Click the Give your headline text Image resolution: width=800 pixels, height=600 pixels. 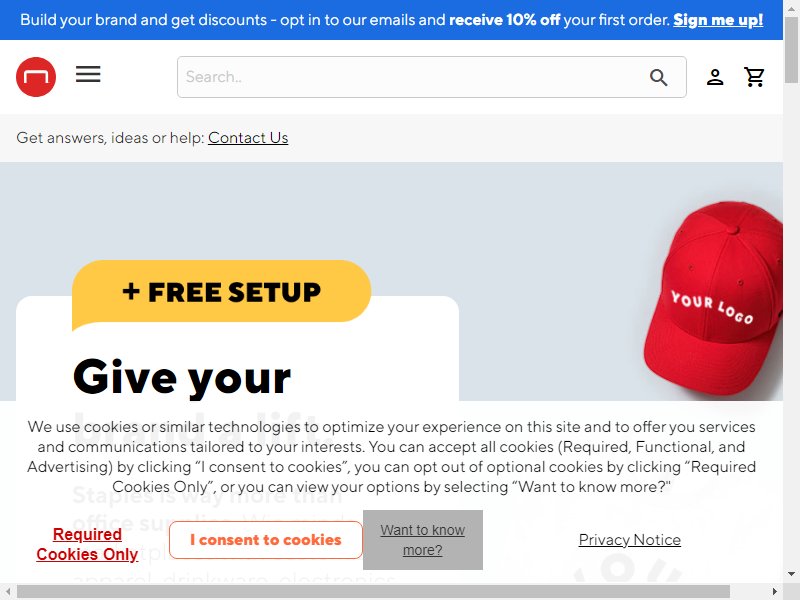click(x=182, y=378)
